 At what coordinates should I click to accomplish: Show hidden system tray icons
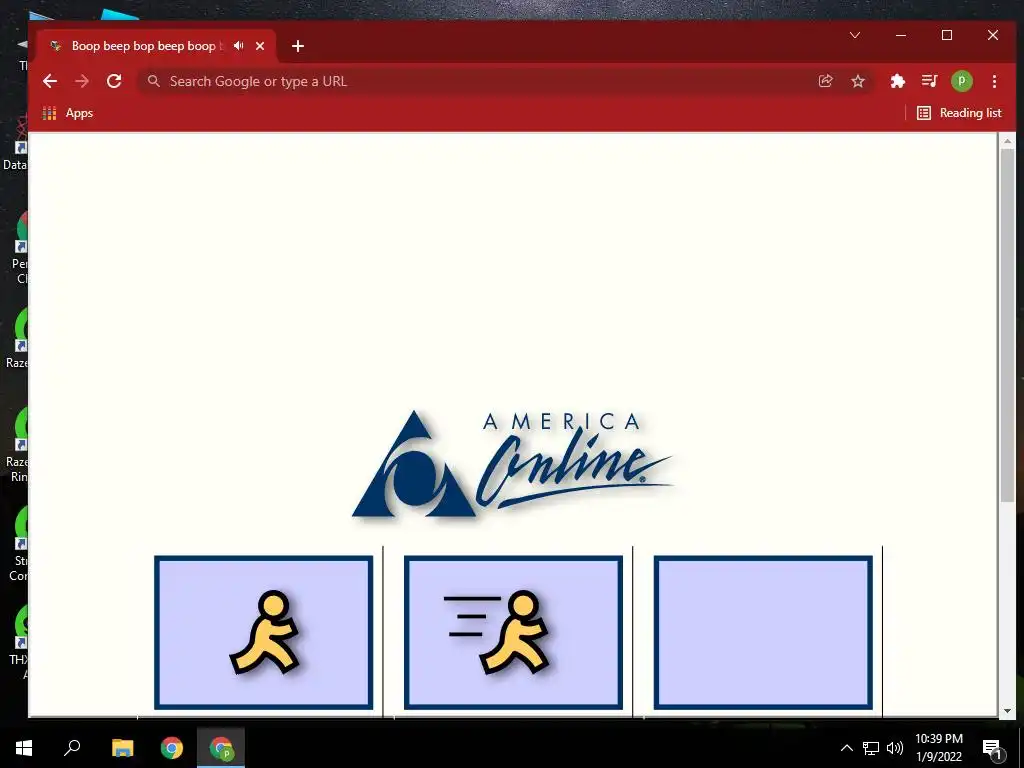click(x=846, y=748)
